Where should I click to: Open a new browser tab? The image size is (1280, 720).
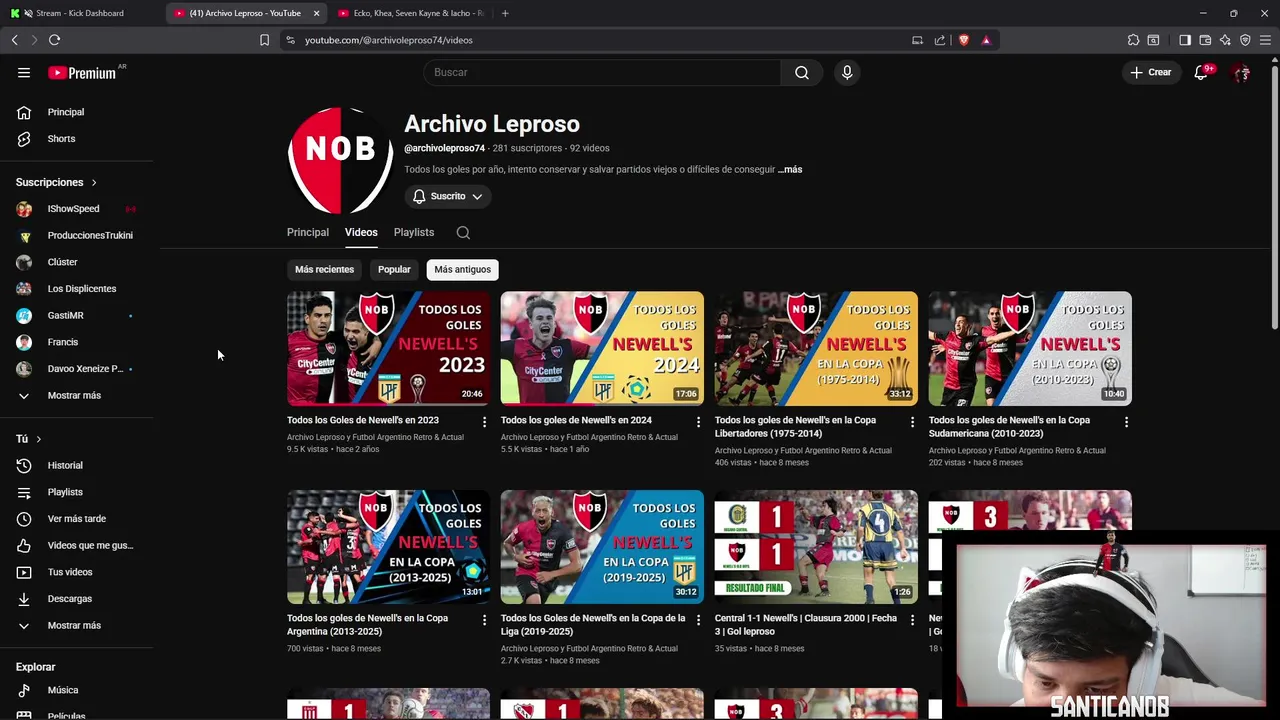pyautogui.click(x=505, y=13)
